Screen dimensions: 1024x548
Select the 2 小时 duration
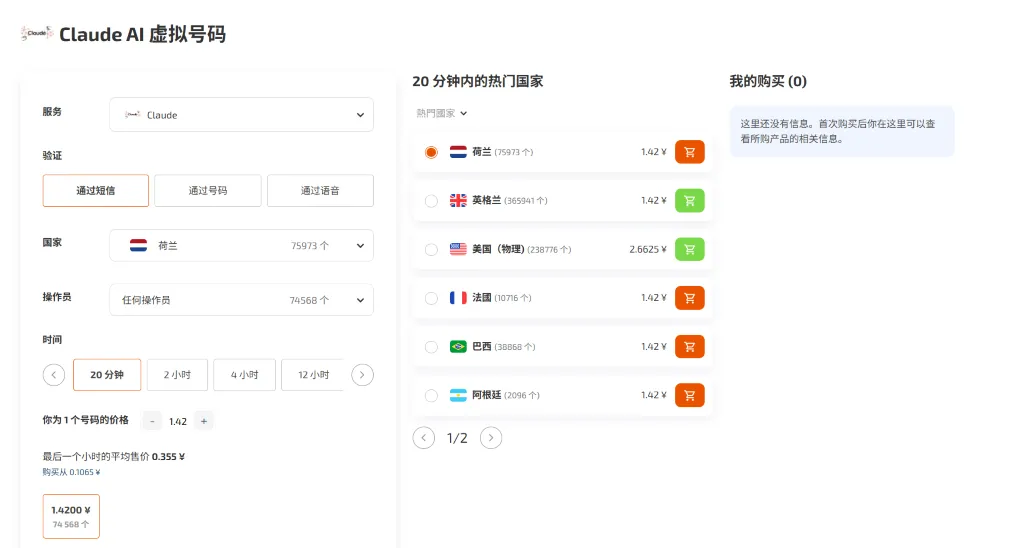178,375
